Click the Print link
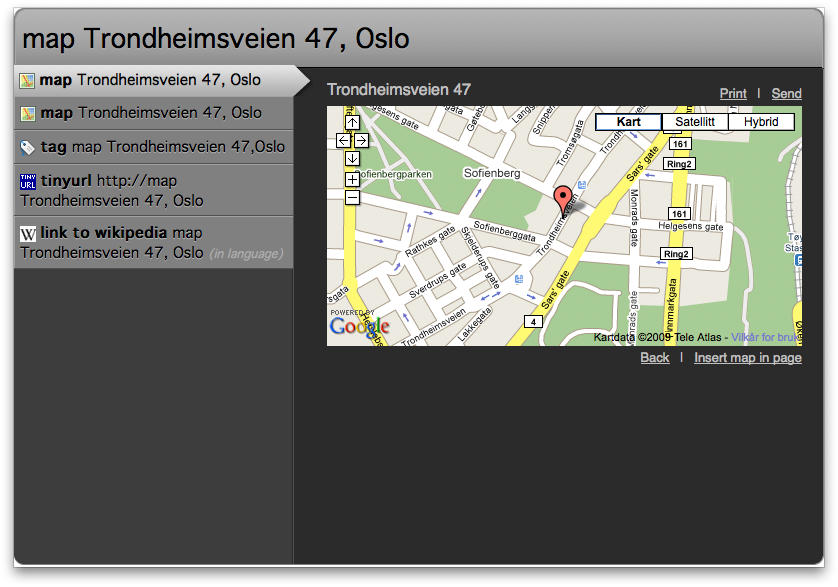 (x=733, y=93)
